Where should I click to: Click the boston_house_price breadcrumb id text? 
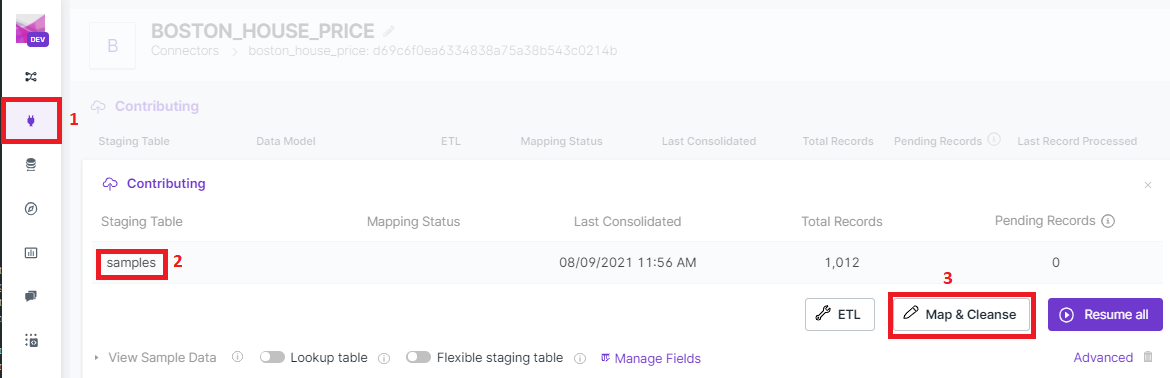point(434,51)
